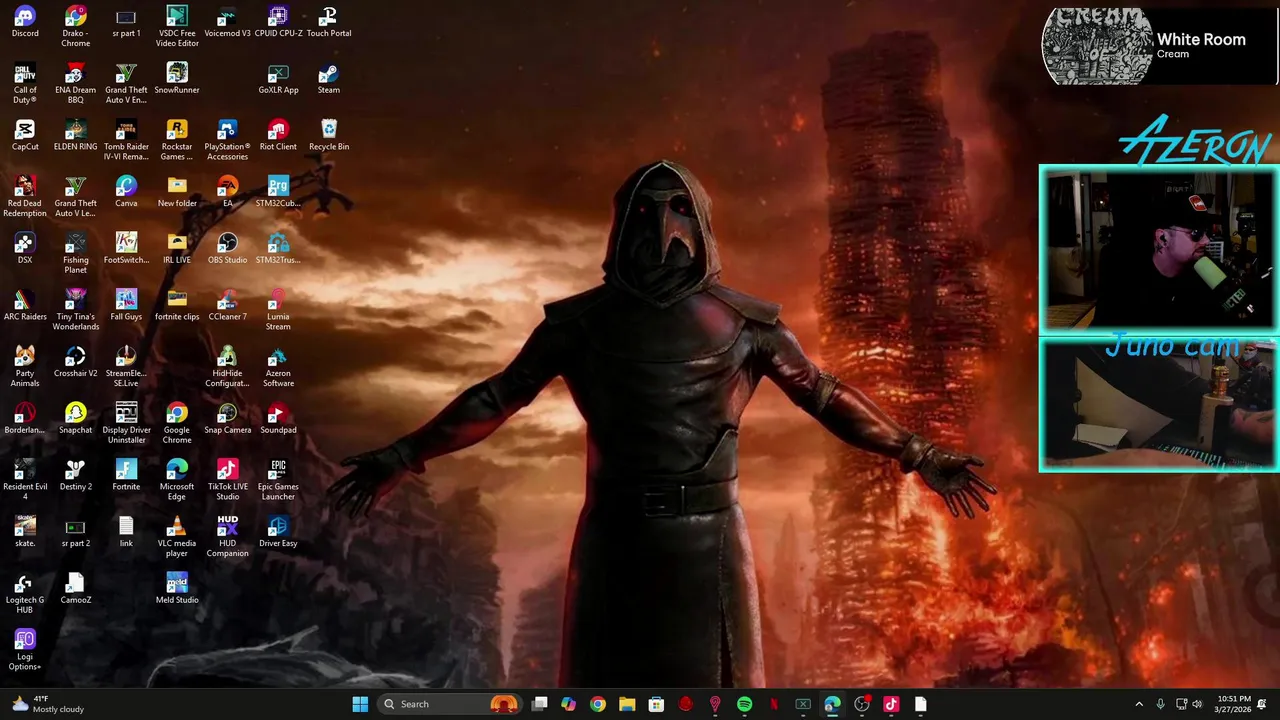Open Netflix from the taskbar
1280x720 pixels.
pos(774,704)
